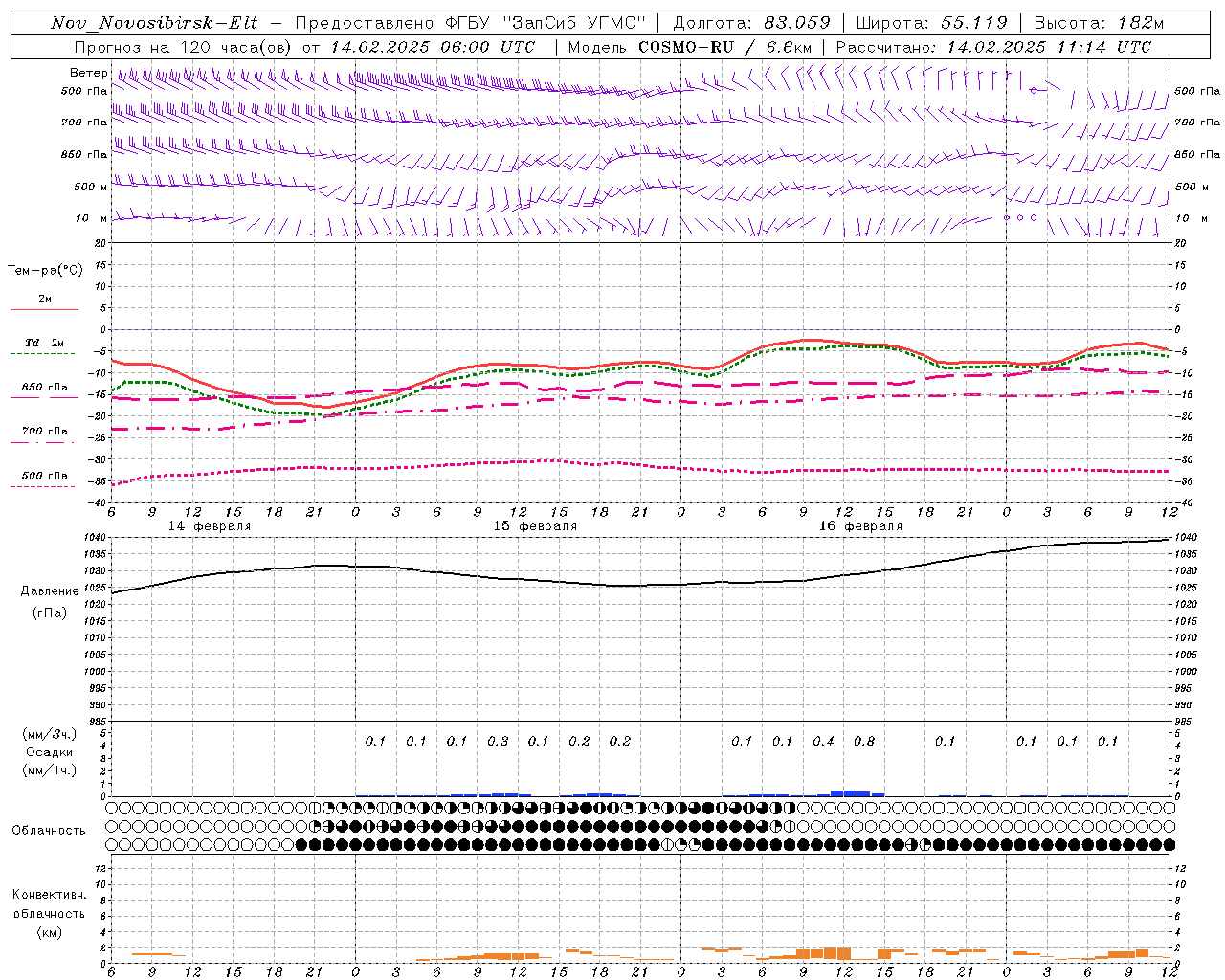Select the Рассчитано: 14.02.2025 11:14 UTC text
The width and height of the screenshot is (1225, 980).
tap(993, 47)
